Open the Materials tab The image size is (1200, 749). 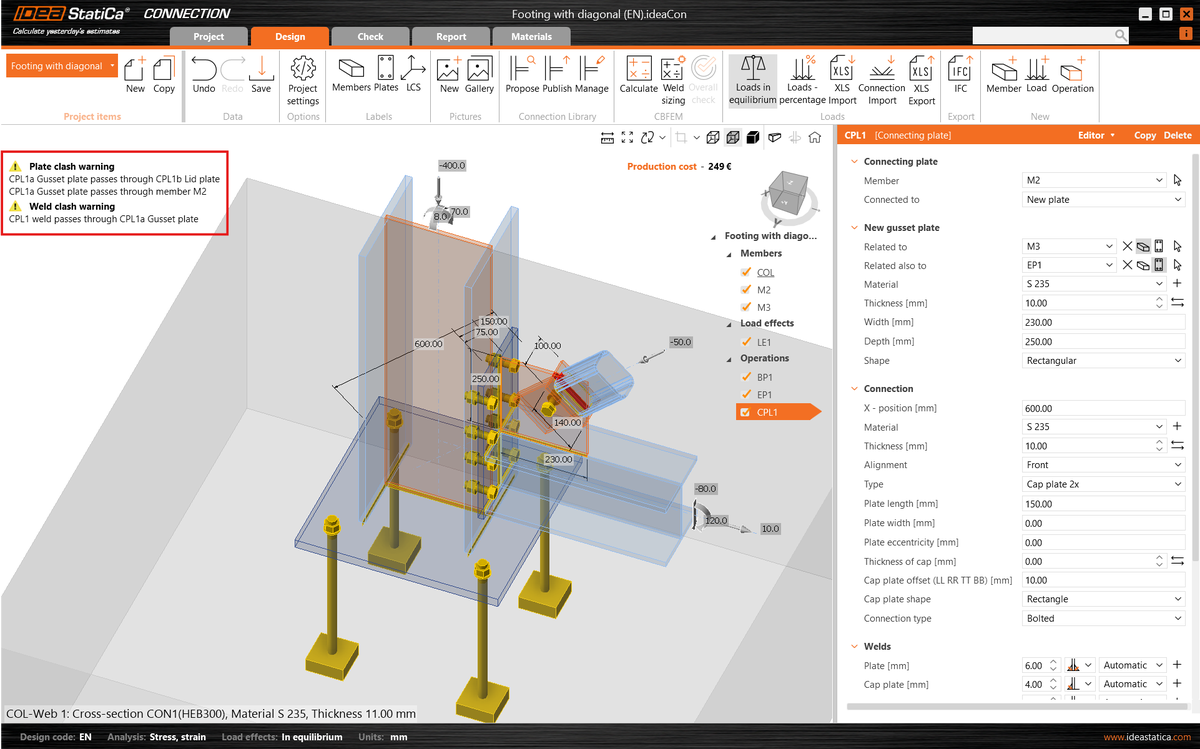pos(531,35)
